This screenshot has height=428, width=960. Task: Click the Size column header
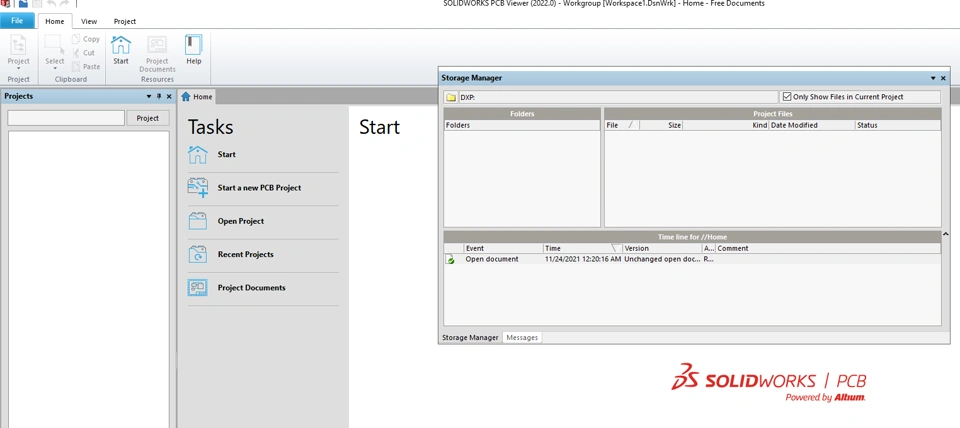coord(661,125)
